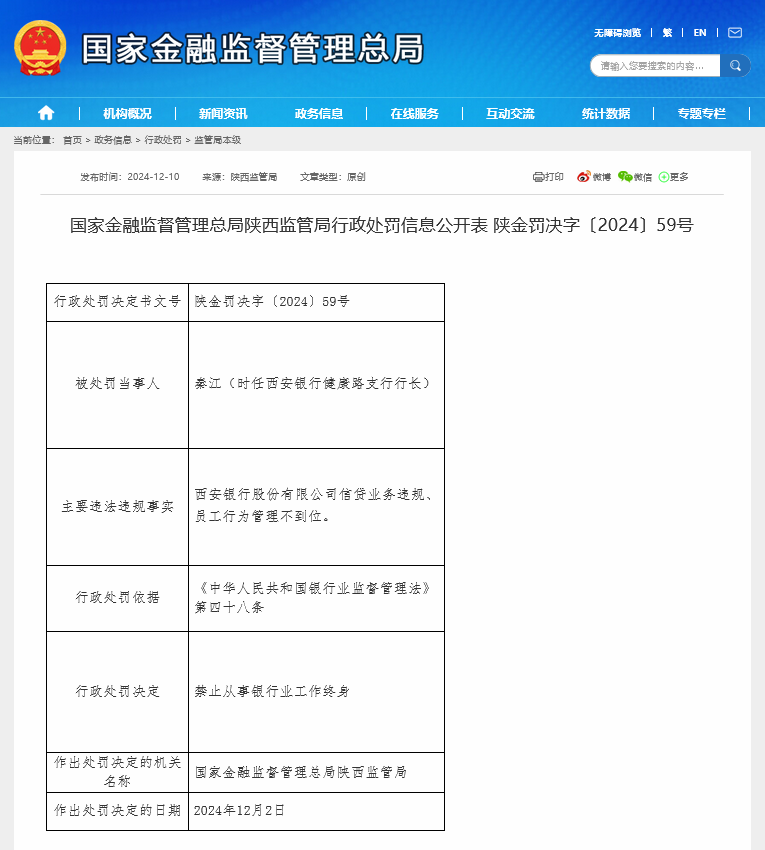Viewport: 765px width, 850px height.
Task: Click the search magnifier button
Action: tap(735, 66)
